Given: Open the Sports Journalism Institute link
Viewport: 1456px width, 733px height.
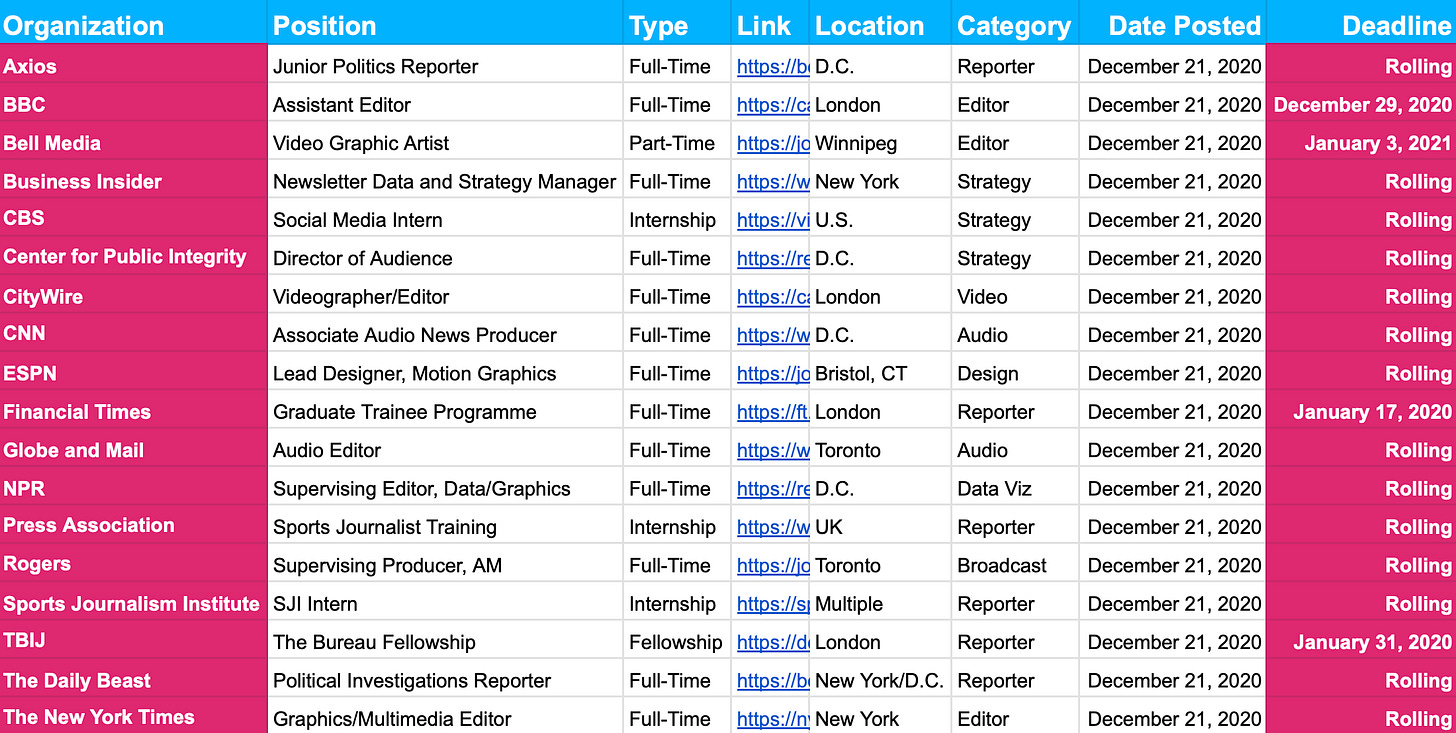Looking at the screenshot, I should (773, 604).
